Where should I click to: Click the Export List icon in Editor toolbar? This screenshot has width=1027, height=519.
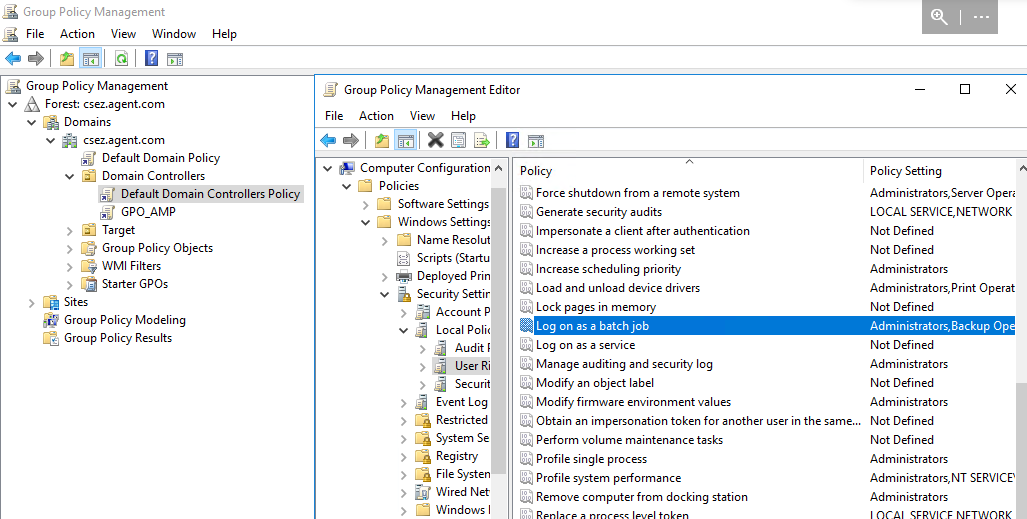coord(482,141)
